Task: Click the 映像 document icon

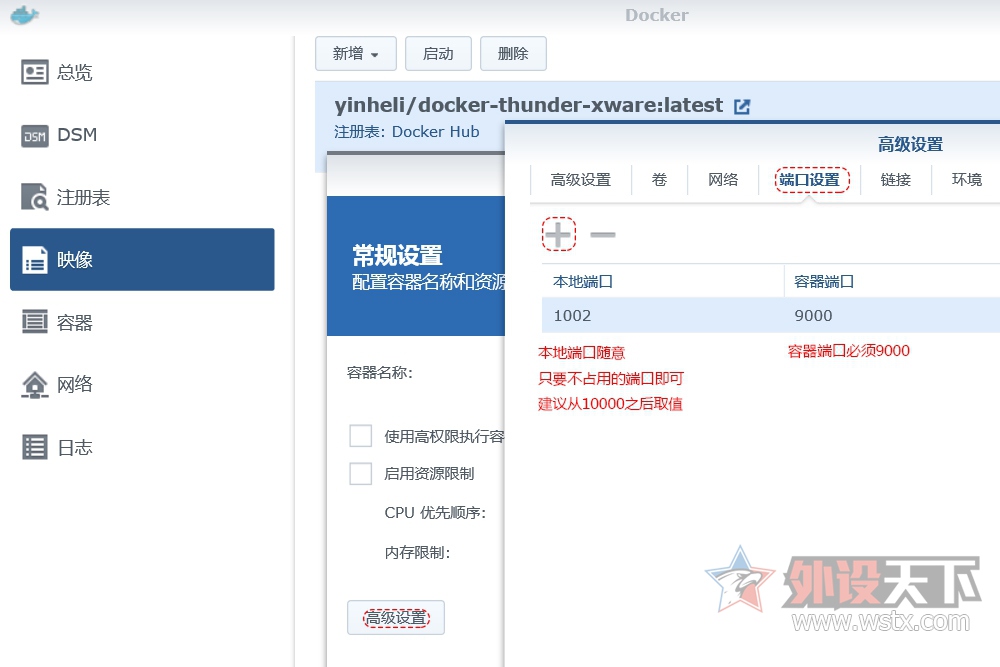Action: click(x=34, y=260)
